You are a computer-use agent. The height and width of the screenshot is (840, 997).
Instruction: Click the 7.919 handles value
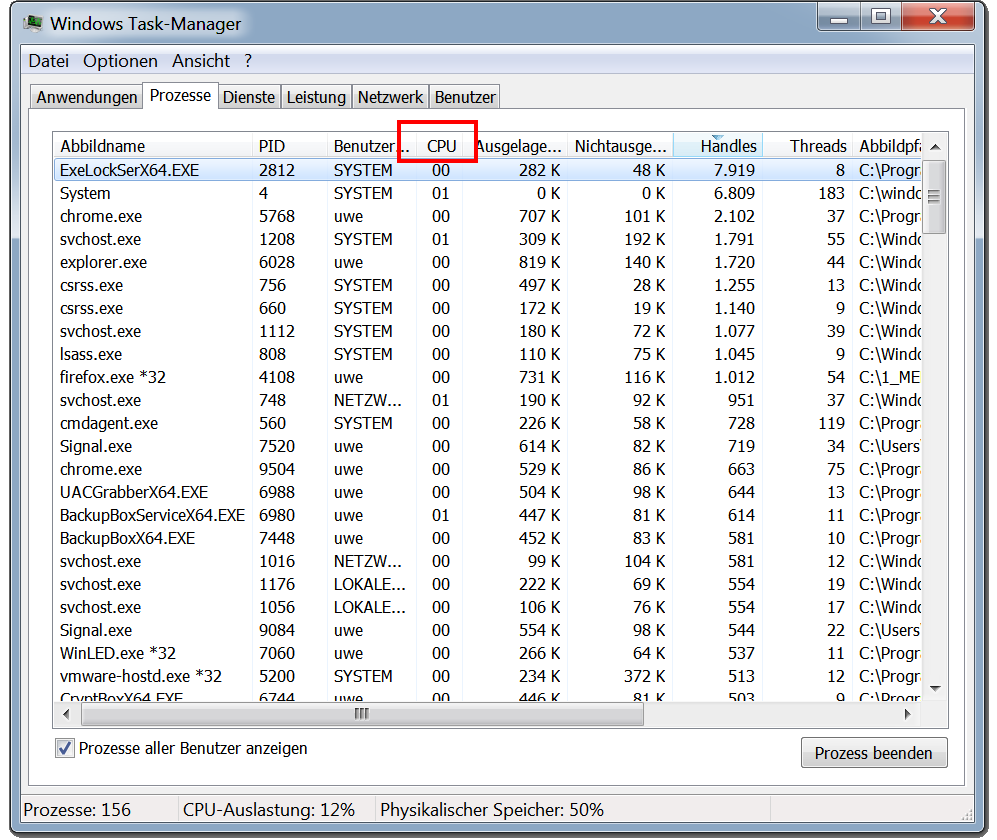tap(734, 170)
